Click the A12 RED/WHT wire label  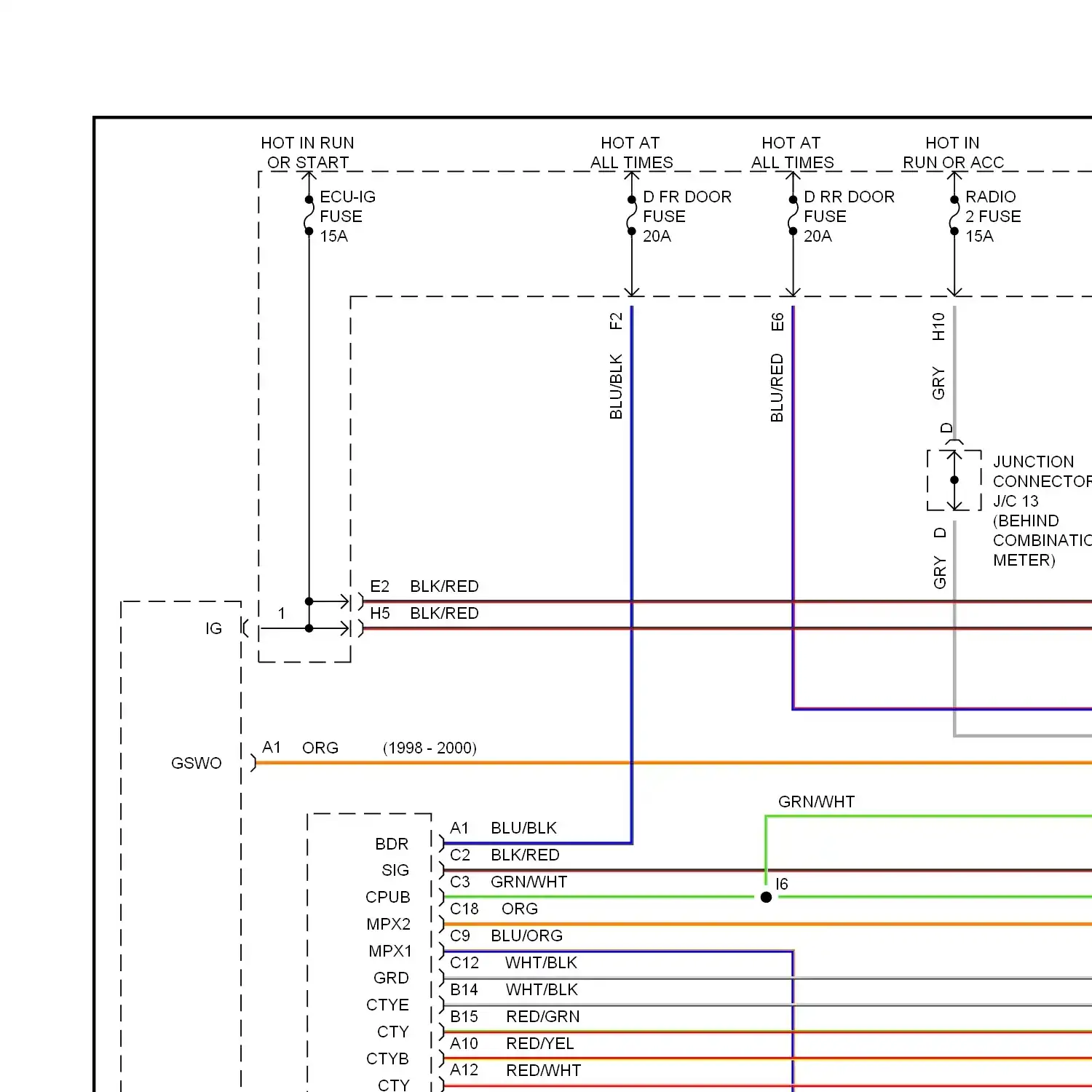tap(515, 1070)
